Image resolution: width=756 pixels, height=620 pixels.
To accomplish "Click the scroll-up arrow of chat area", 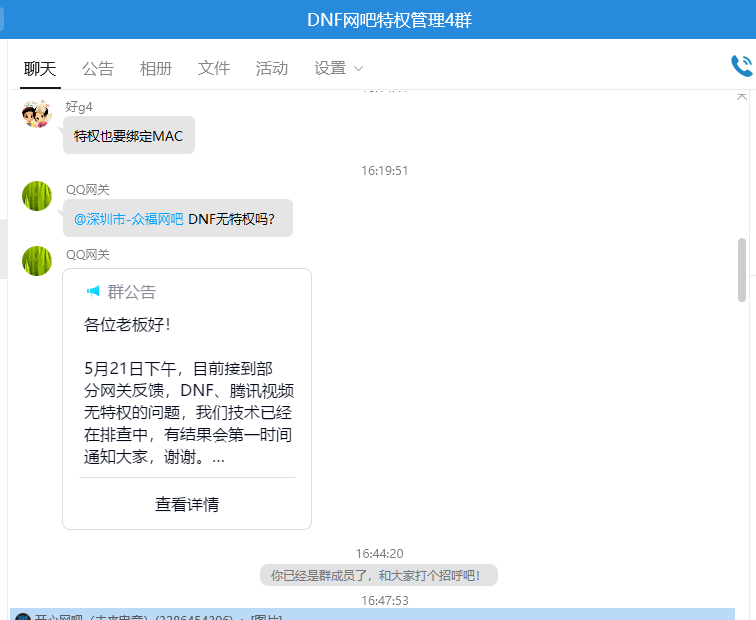I will click(742, 96).
